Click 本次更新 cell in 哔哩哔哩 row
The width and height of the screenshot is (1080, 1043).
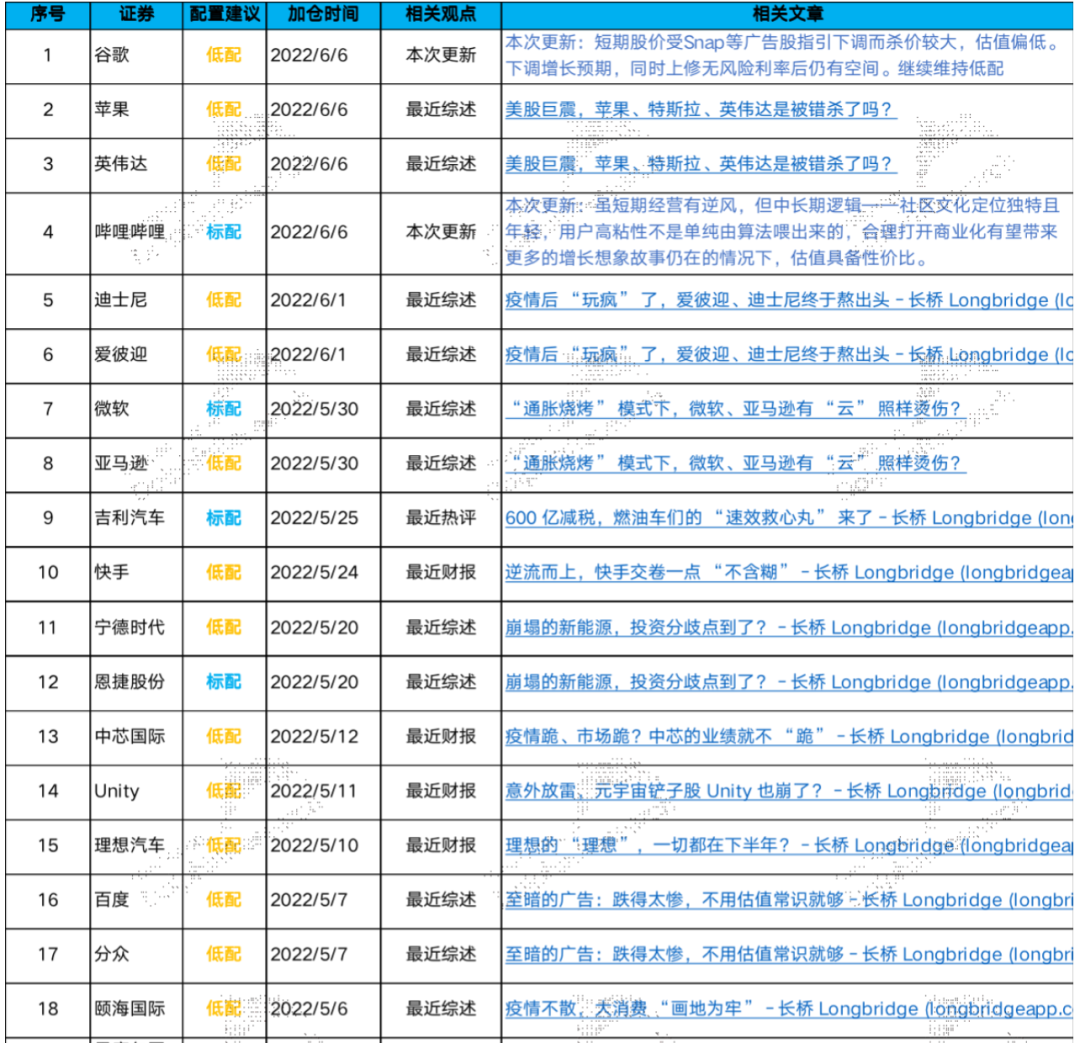(441, 233)
